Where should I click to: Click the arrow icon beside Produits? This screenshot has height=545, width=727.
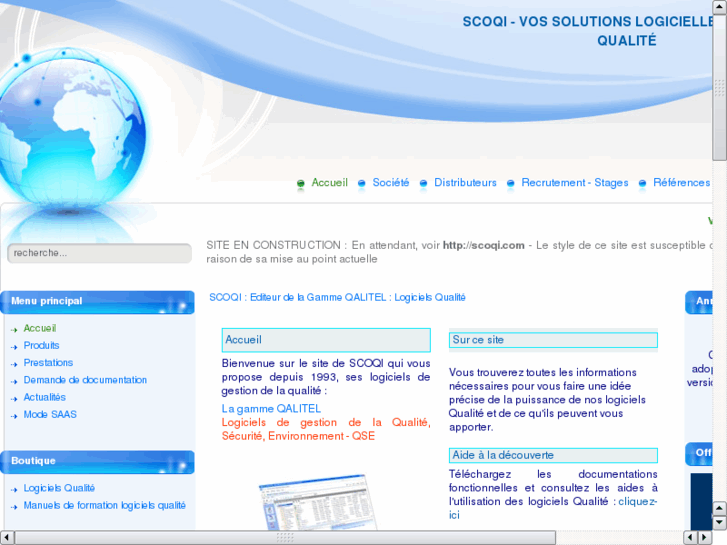(14, 347)
